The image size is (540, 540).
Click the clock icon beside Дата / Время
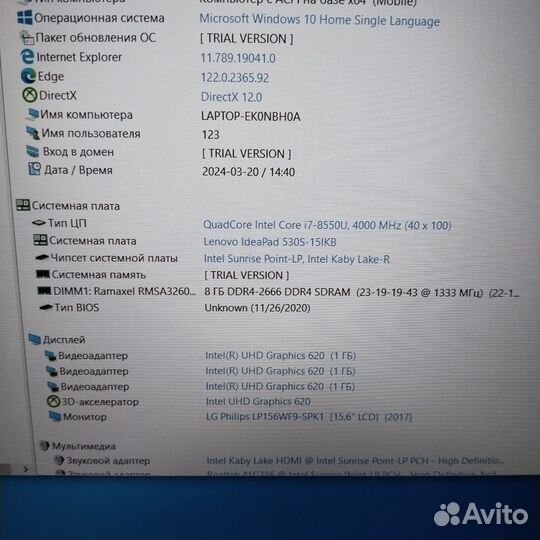[34, 169]
